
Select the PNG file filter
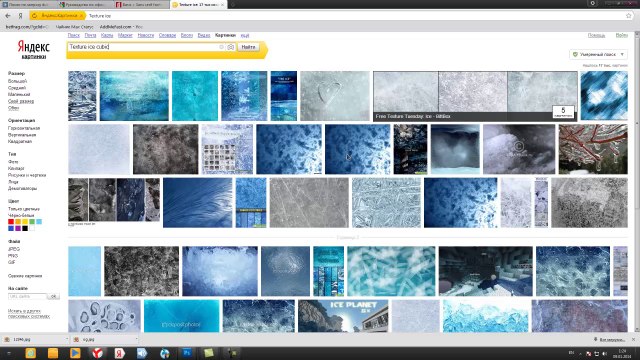tap(13, 256)
